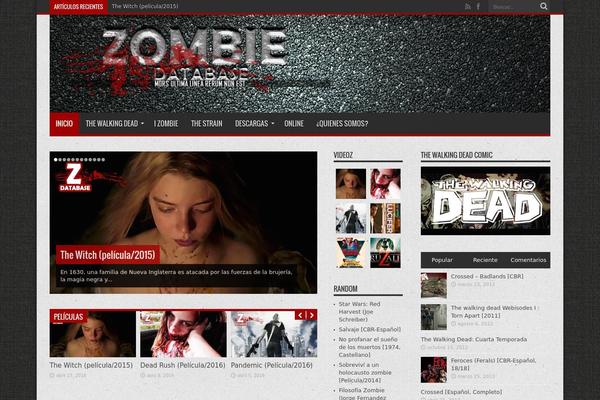This screenshot has height=400, width=600.
Task: Go to Inicio menu item
Action: 64,123
